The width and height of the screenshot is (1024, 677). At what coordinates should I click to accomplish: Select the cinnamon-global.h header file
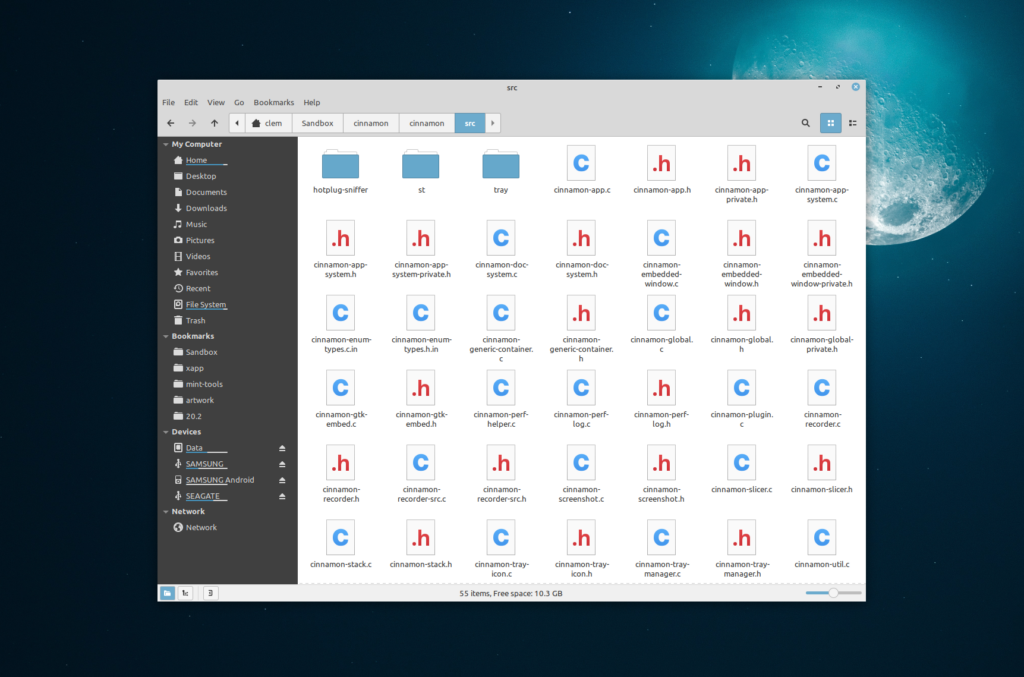tap(741, 315)
